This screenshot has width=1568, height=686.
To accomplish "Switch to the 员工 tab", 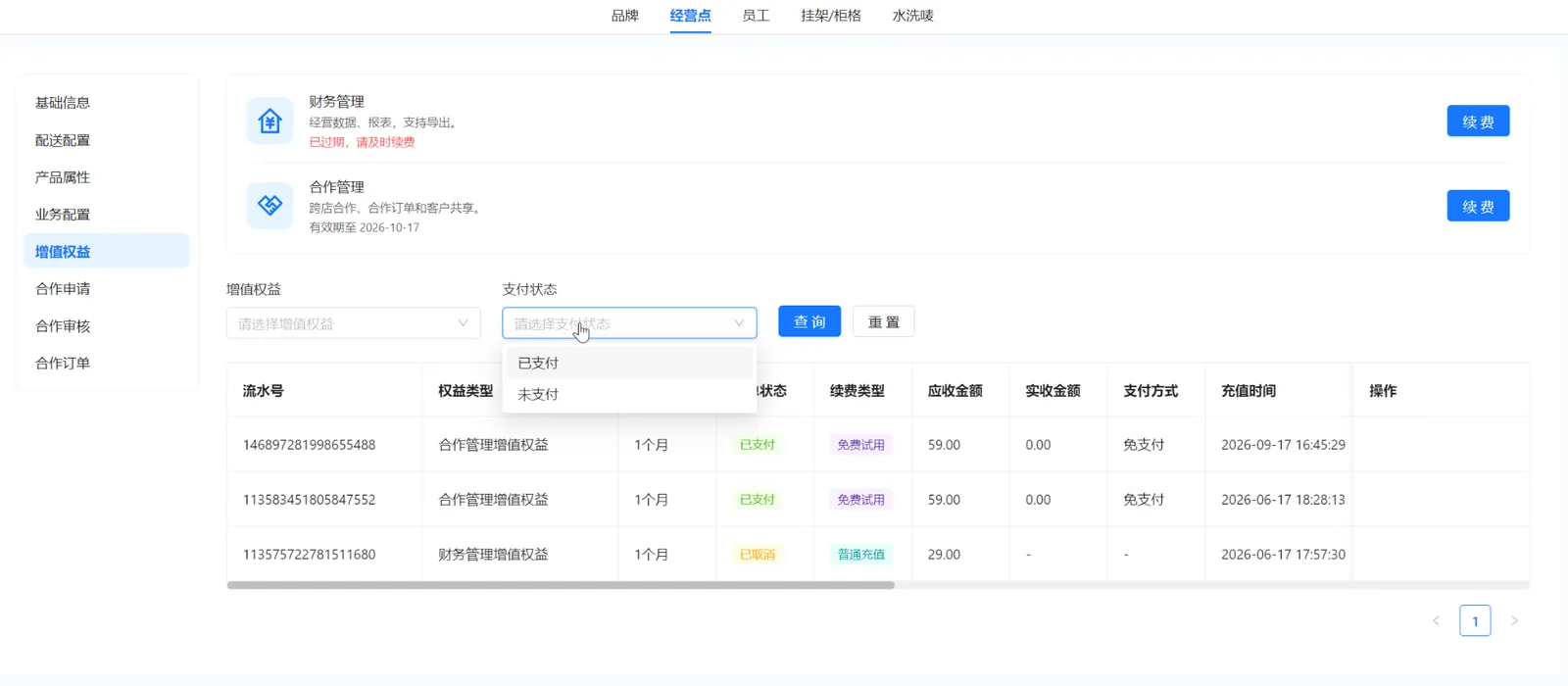I will click(x=756, y=16).
